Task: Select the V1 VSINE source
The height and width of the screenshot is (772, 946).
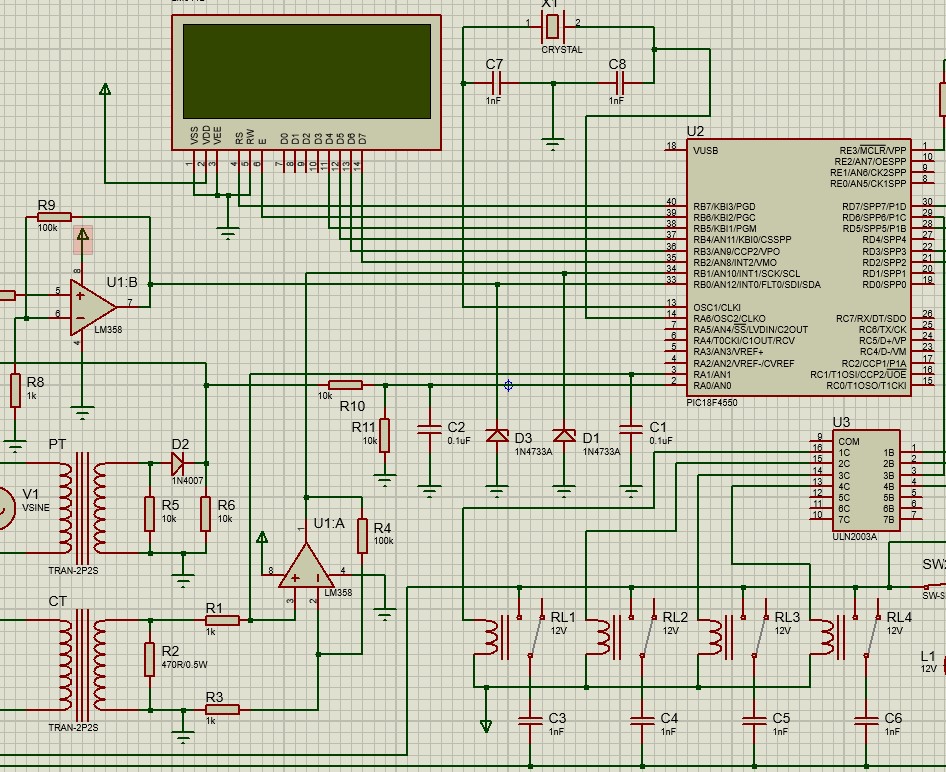Action: (x=3, y=508)
